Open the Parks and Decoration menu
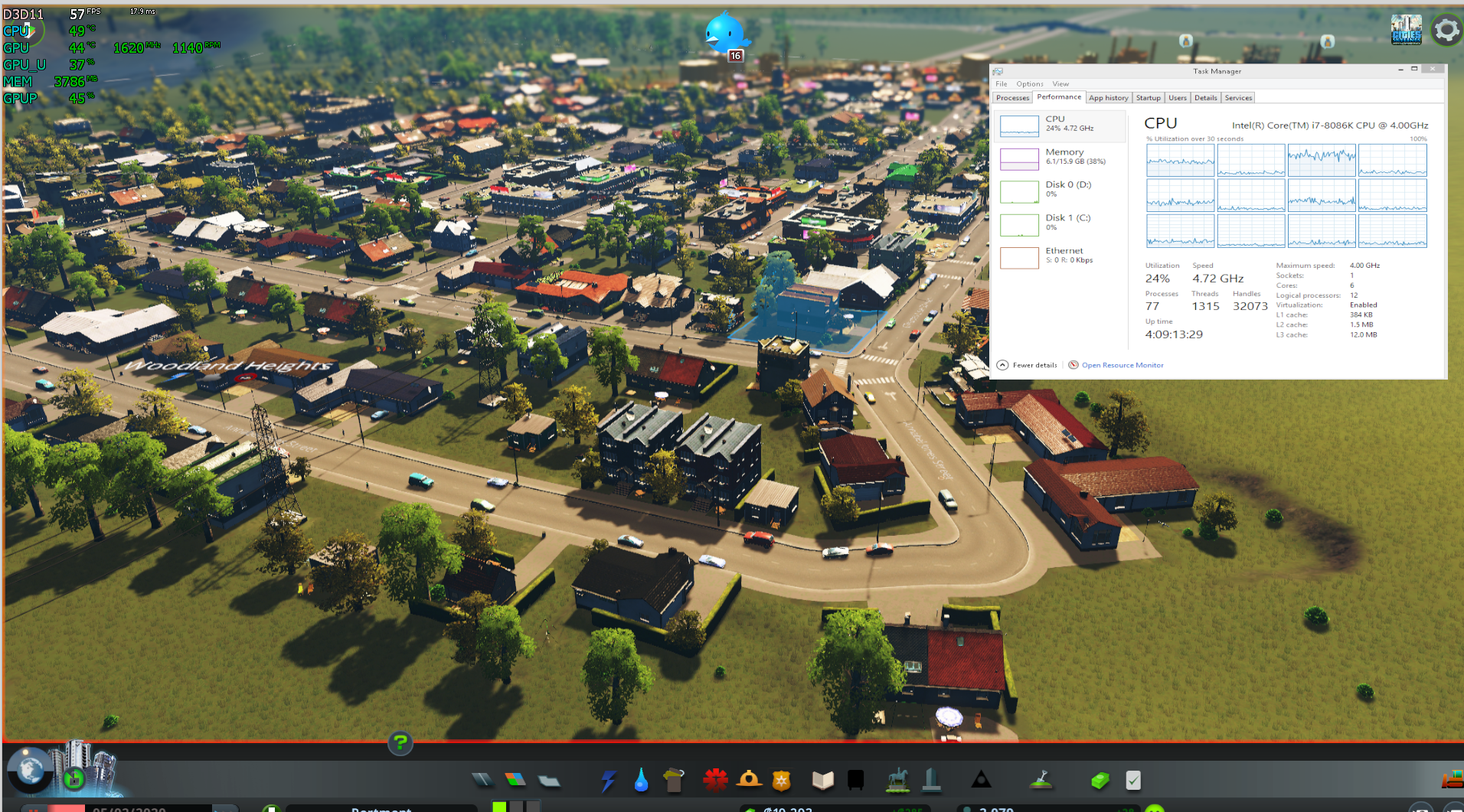 [897, 780]
